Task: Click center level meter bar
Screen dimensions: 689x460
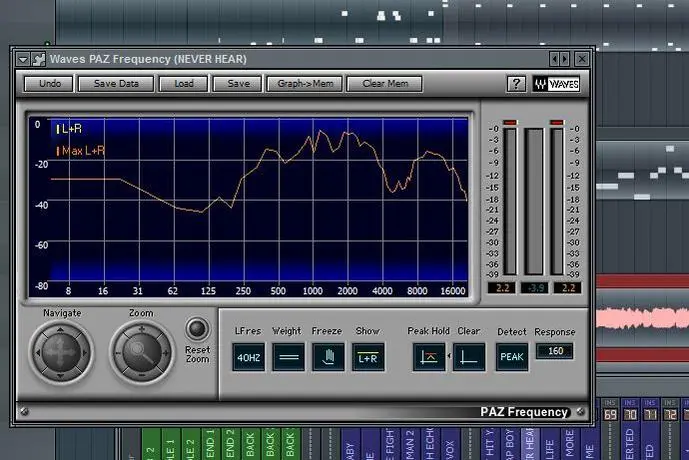Action: tap(534, 202)
